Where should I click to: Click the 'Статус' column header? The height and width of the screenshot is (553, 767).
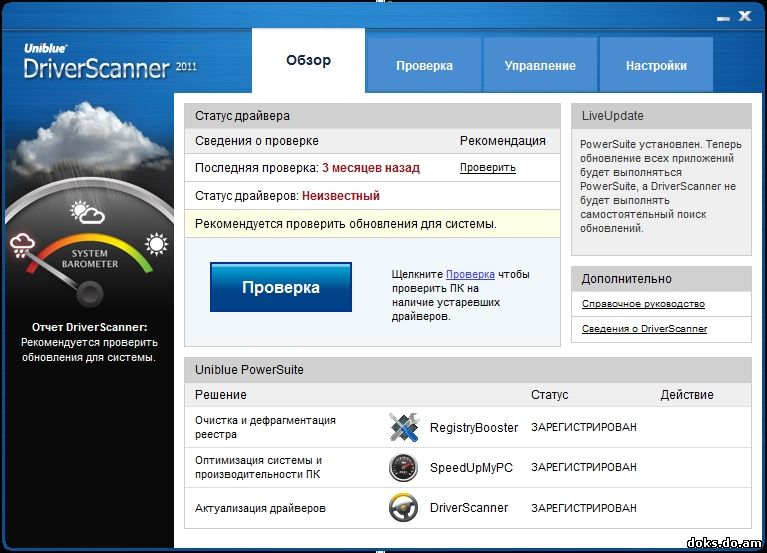tap(549, 395)
